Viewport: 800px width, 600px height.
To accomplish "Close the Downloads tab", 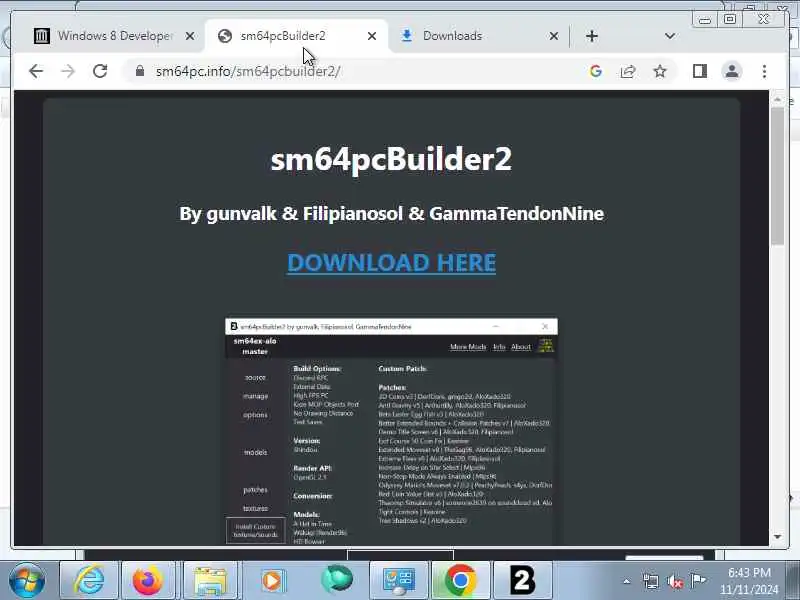I will 554,36.
